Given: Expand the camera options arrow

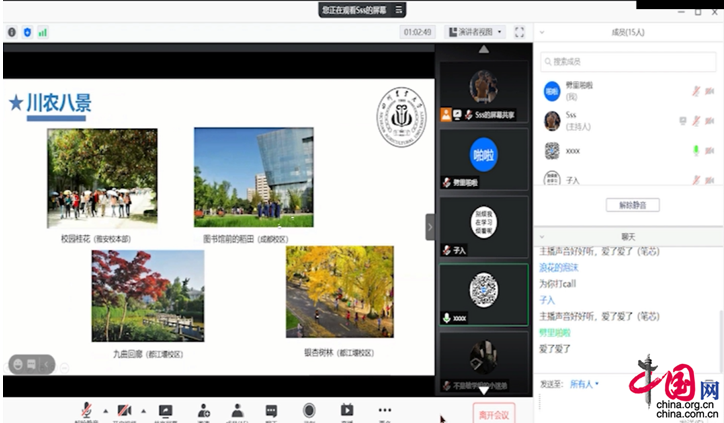Looking at the screenshot, I should pos(142,410).
